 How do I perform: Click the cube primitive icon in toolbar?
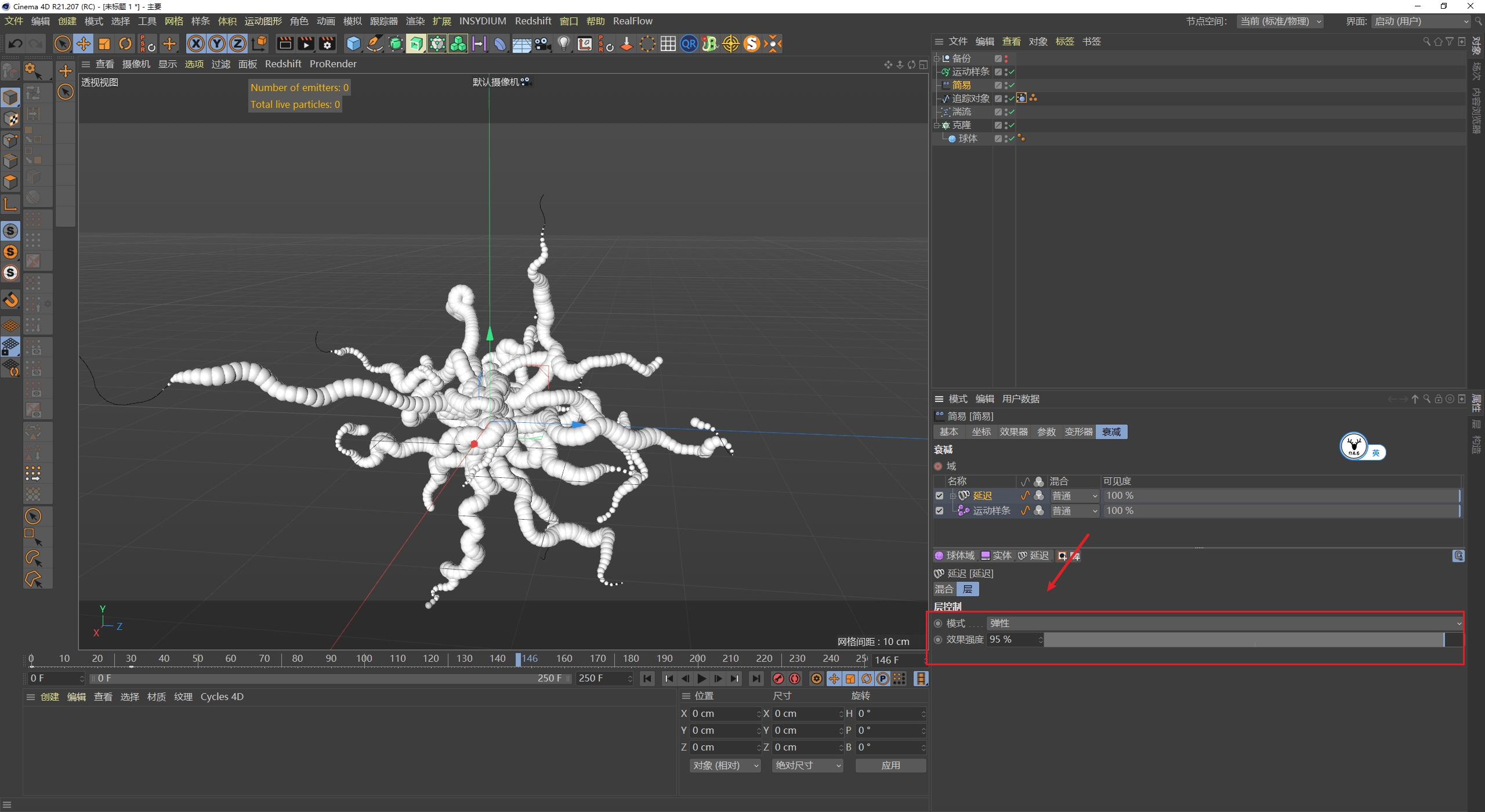[x=353, y=43]
